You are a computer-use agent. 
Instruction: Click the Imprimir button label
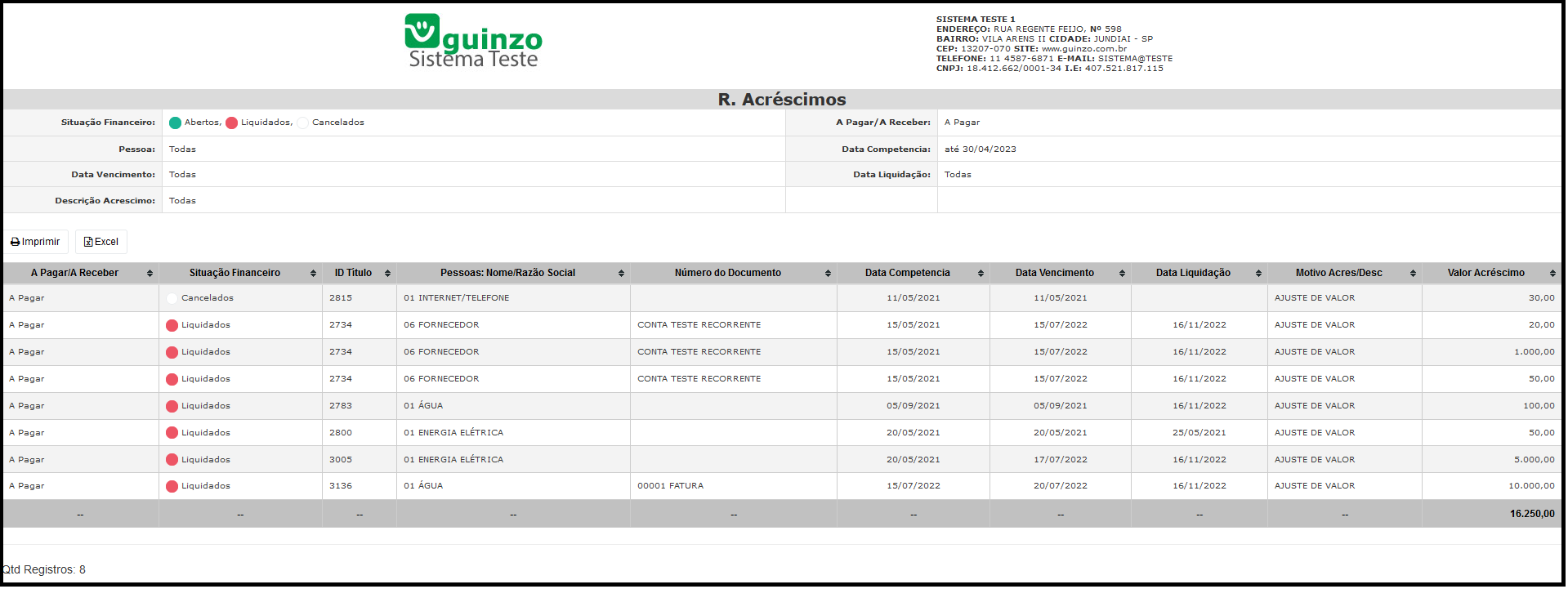click(41, 243)
